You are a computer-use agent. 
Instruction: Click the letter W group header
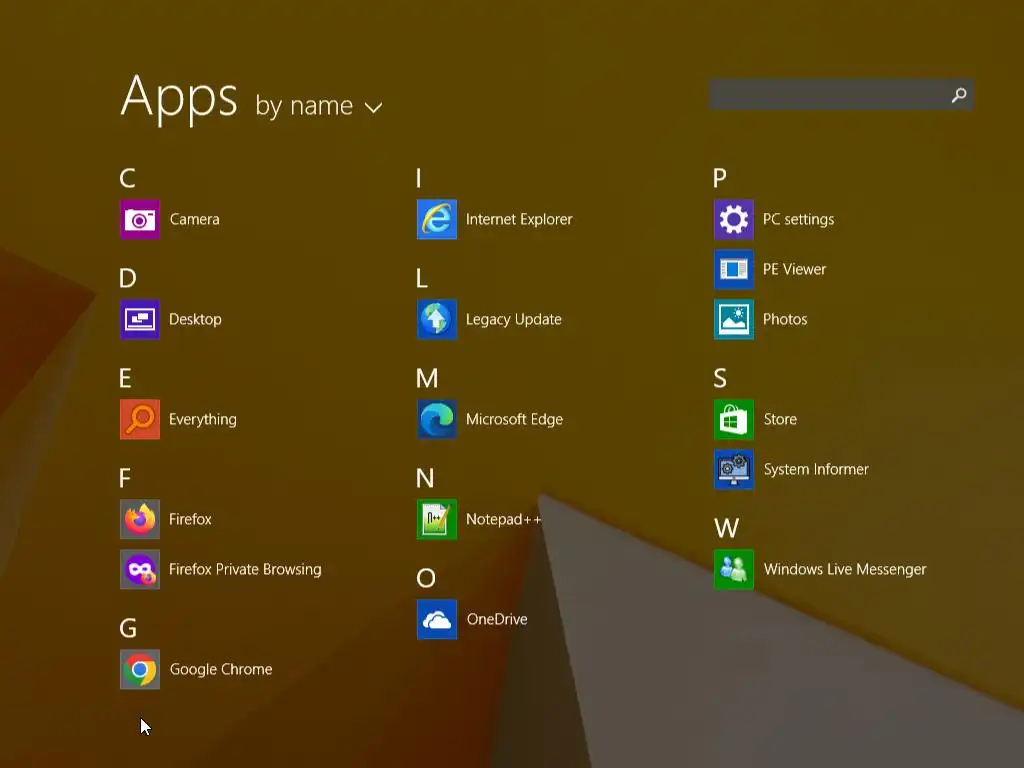[x=727, y=528]
